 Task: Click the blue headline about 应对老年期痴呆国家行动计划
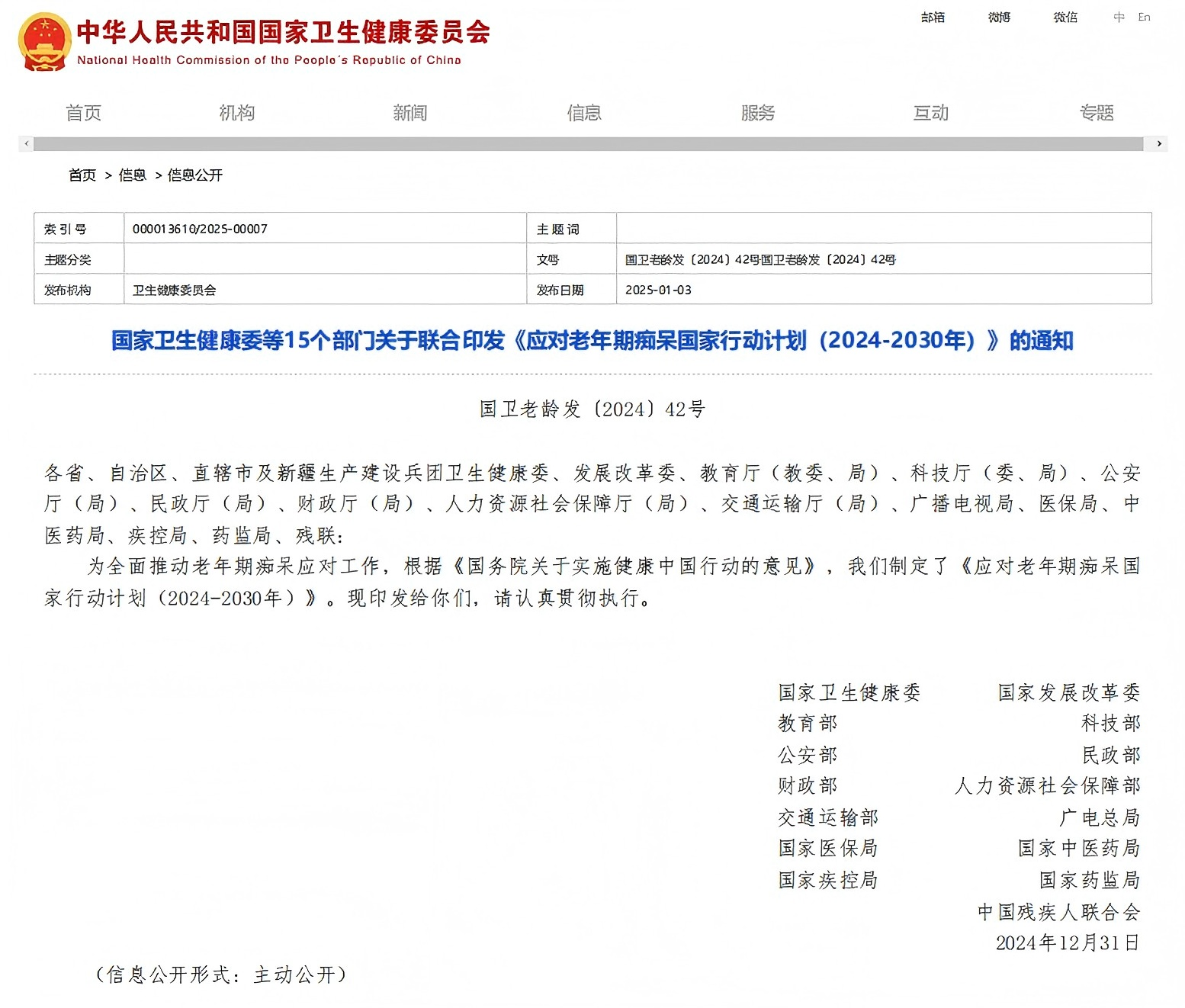tap(592, 340)
